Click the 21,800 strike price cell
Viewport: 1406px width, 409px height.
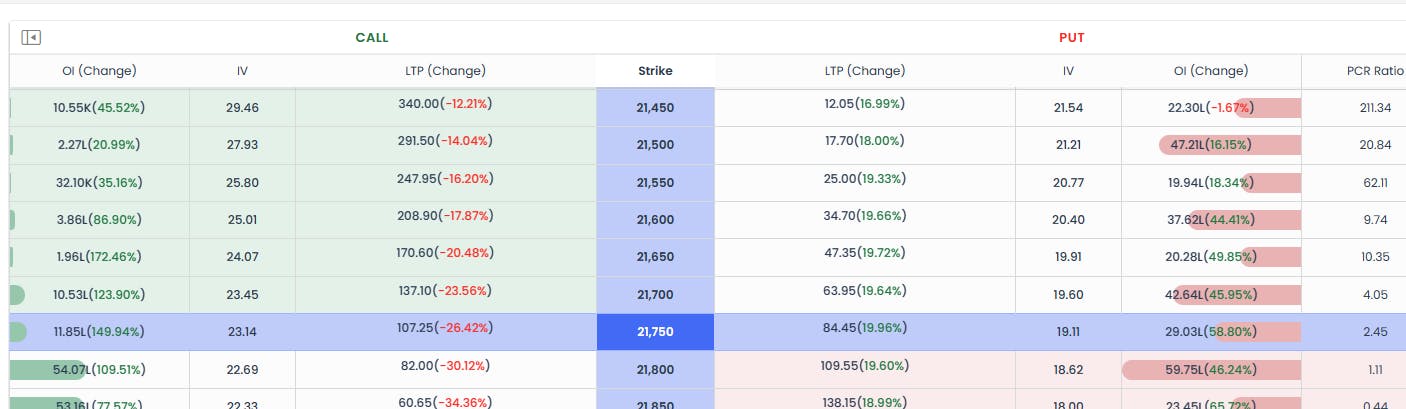(655, 370)
